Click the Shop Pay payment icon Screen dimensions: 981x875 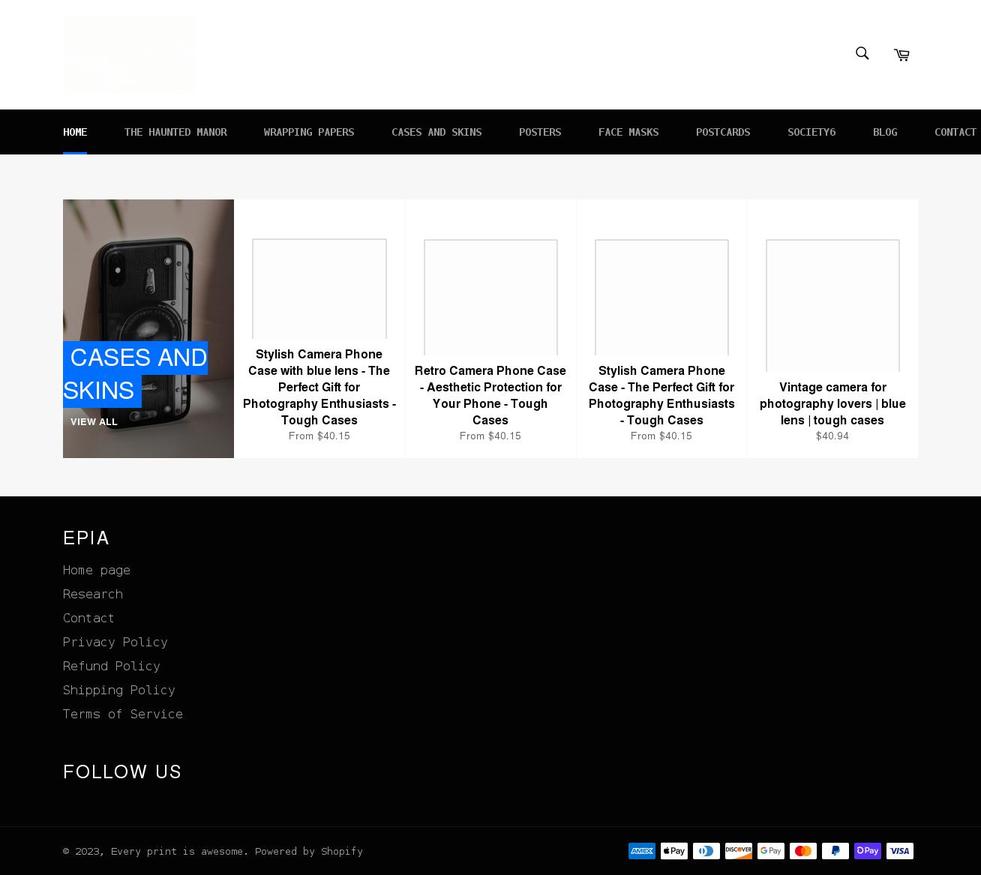867,851
